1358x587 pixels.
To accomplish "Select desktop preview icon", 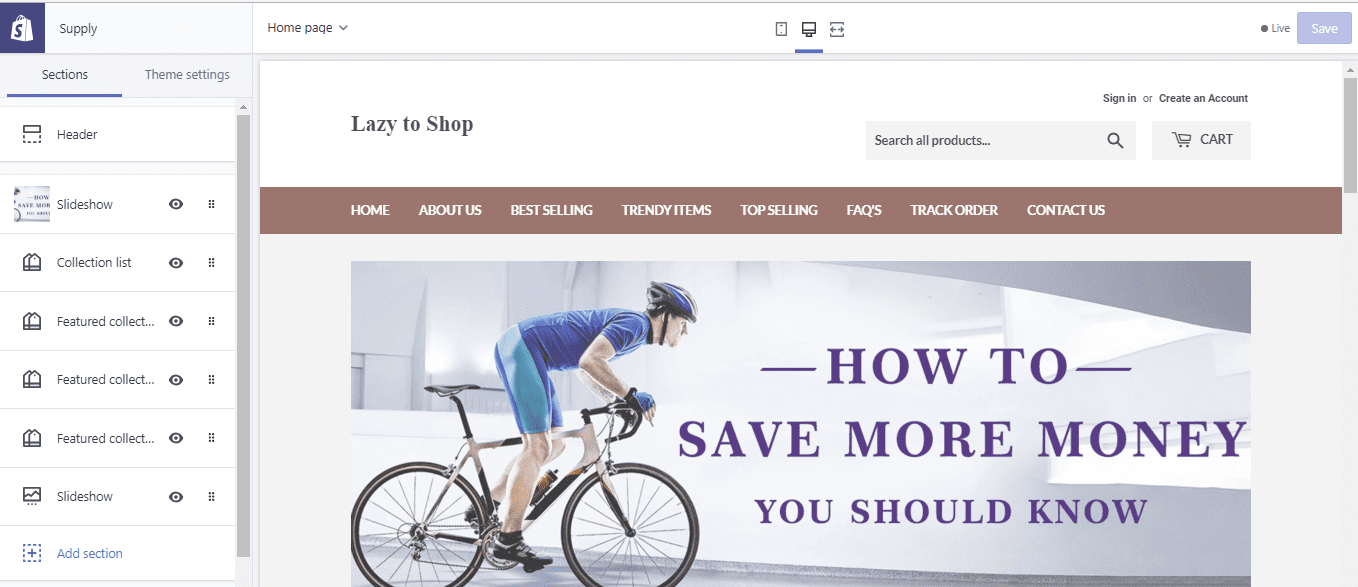I will pos(809,29).
